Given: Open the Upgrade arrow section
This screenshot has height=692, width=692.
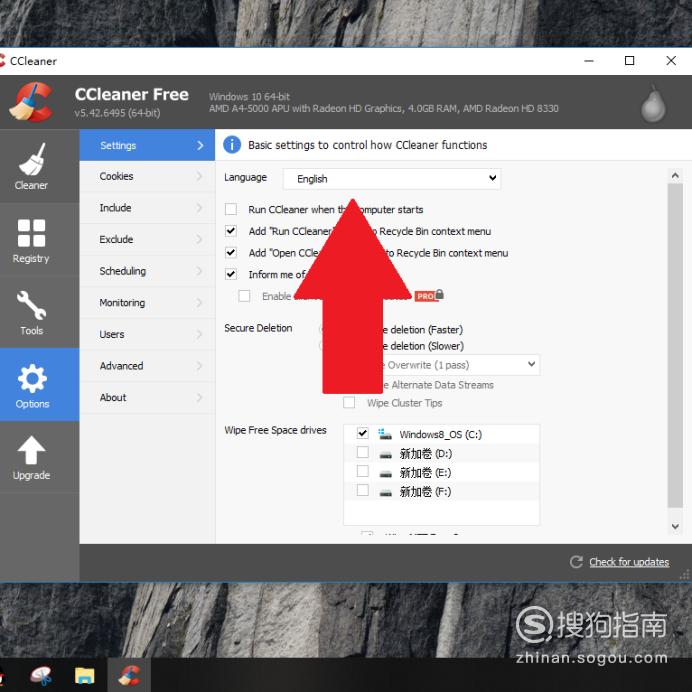Looking at the screenshot, I should [31, 458].
